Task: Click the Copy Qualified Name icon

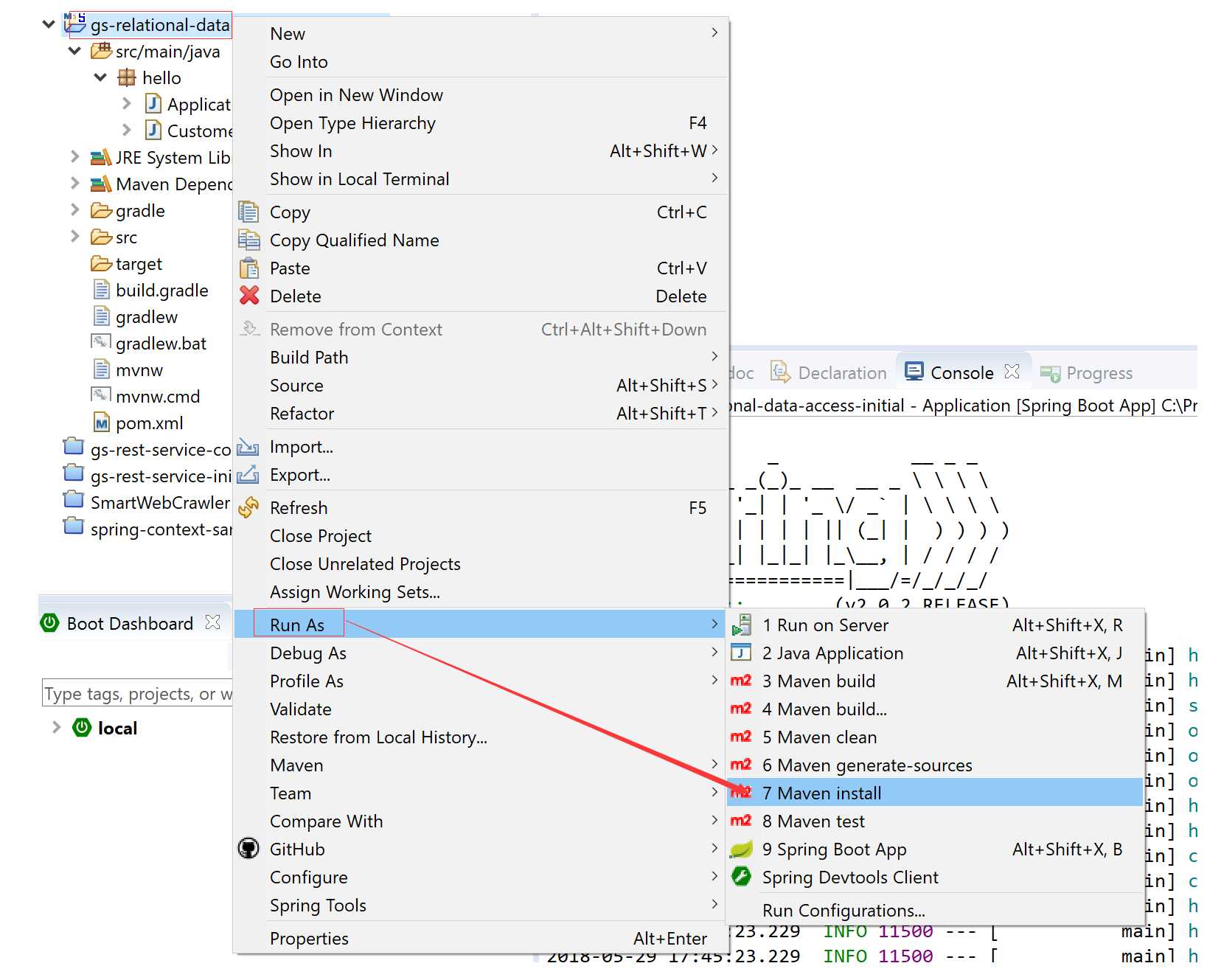Action: pos(248,240)
